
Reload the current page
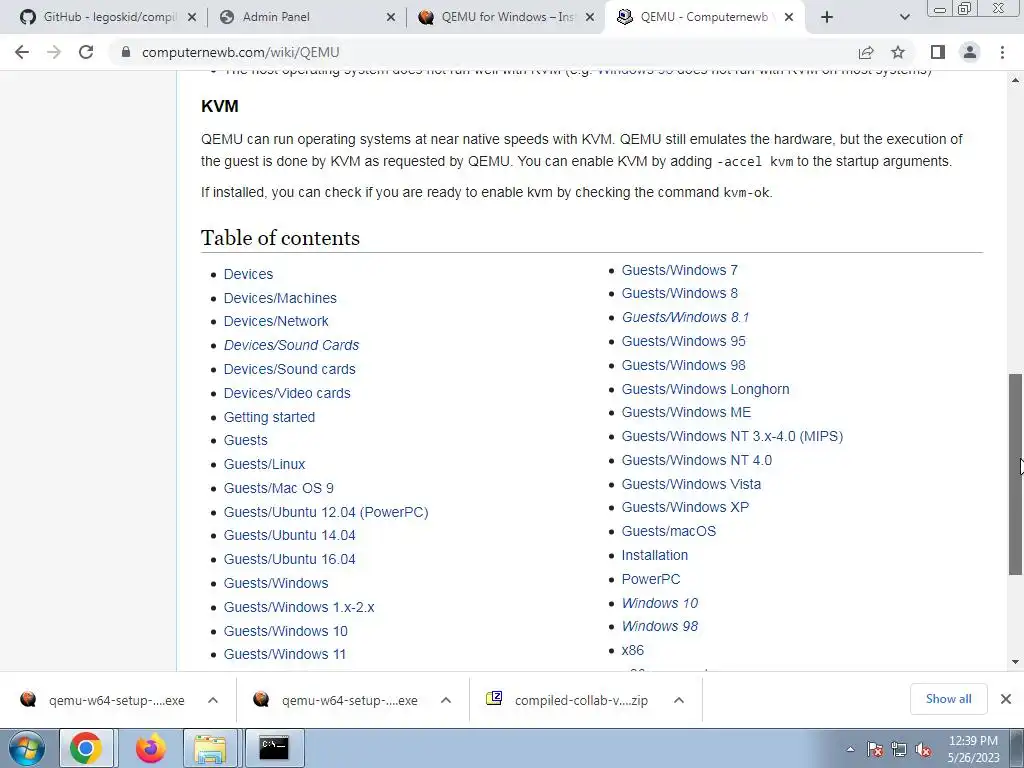[86, 52]
